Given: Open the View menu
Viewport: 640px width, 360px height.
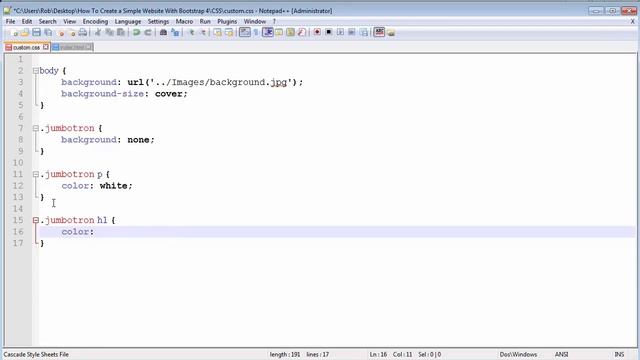Looking at the screenshot, I should click(69, 21).
